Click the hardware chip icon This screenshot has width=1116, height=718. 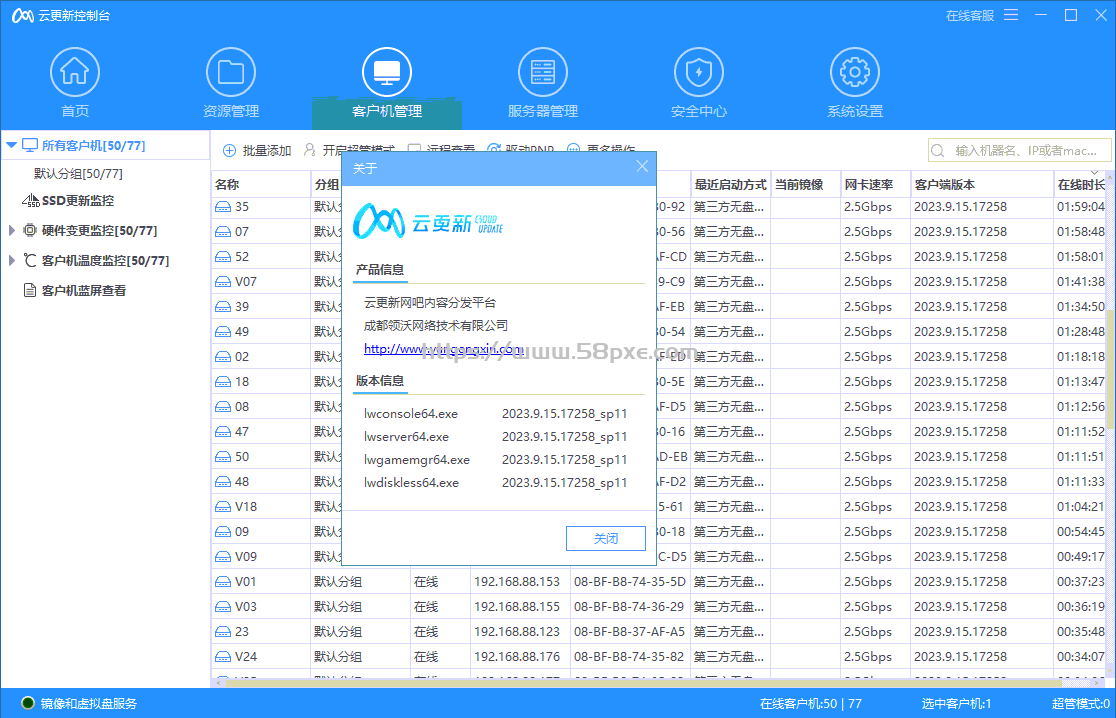[30, 231]
